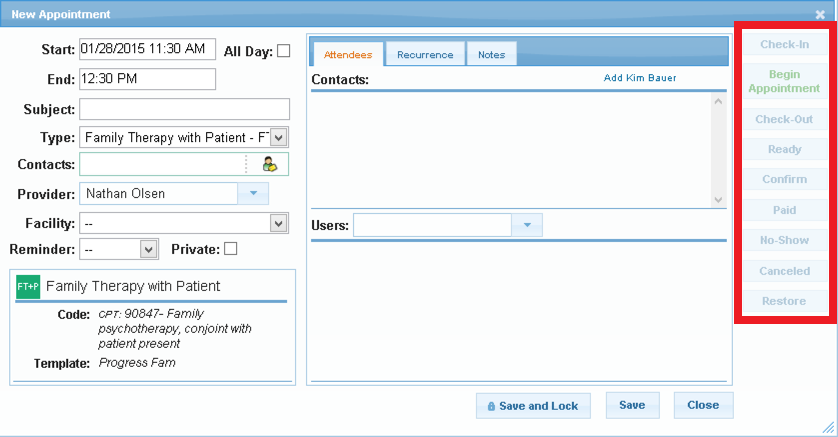This screenshot has height=437, width=838.
Task: Mark appointment as No-Show
Action: coord(785,240)
